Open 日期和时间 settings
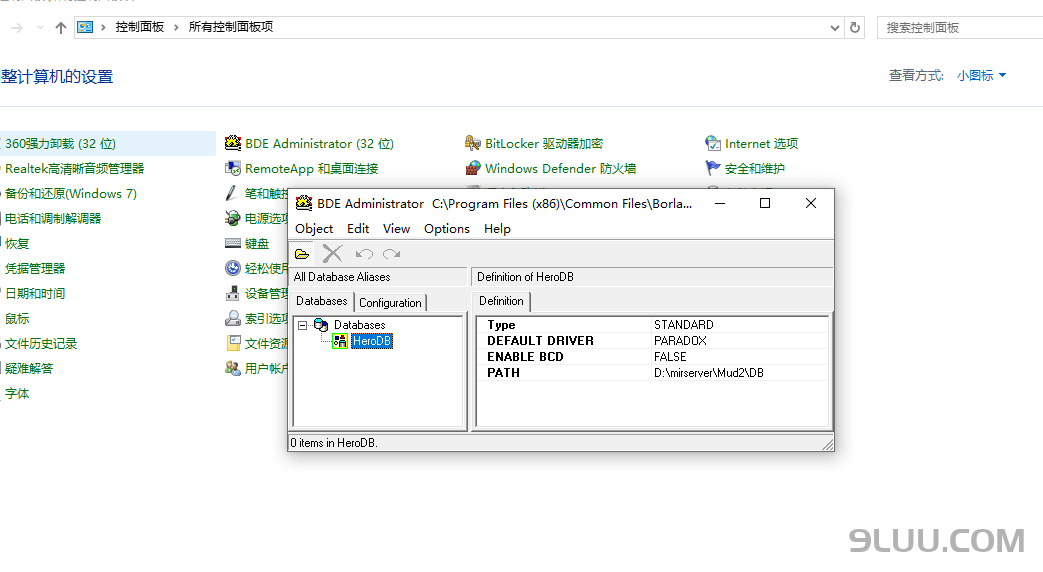This screenshot has width=1043, height=572. [x=35, y=293]
